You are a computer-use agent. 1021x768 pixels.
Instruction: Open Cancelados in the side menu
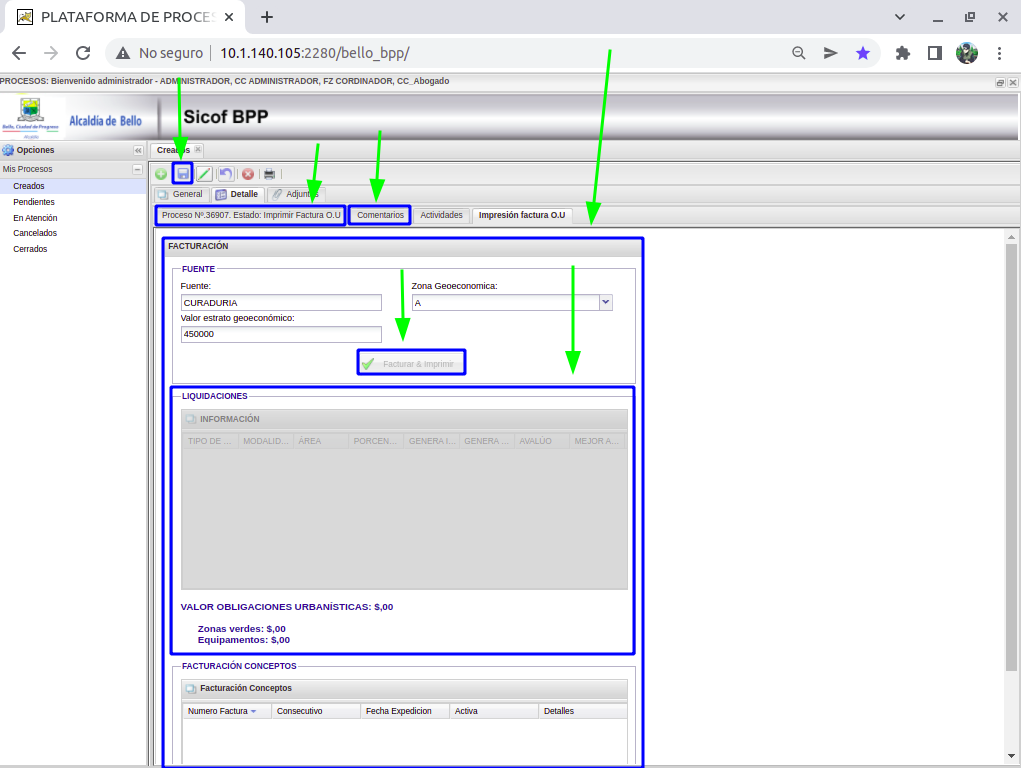coord(35,233)
